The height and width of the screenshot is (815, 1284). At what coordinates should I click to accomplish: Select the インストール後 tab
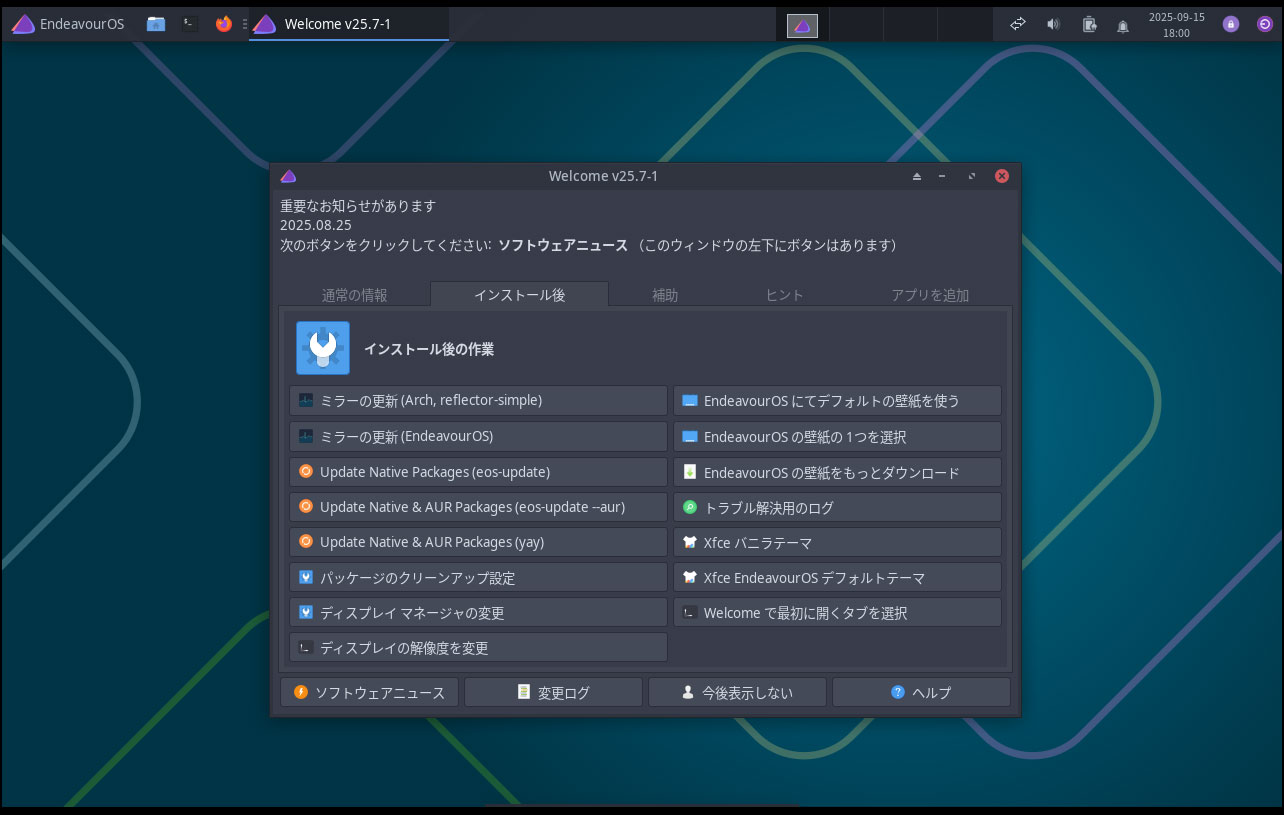[519, 295]
